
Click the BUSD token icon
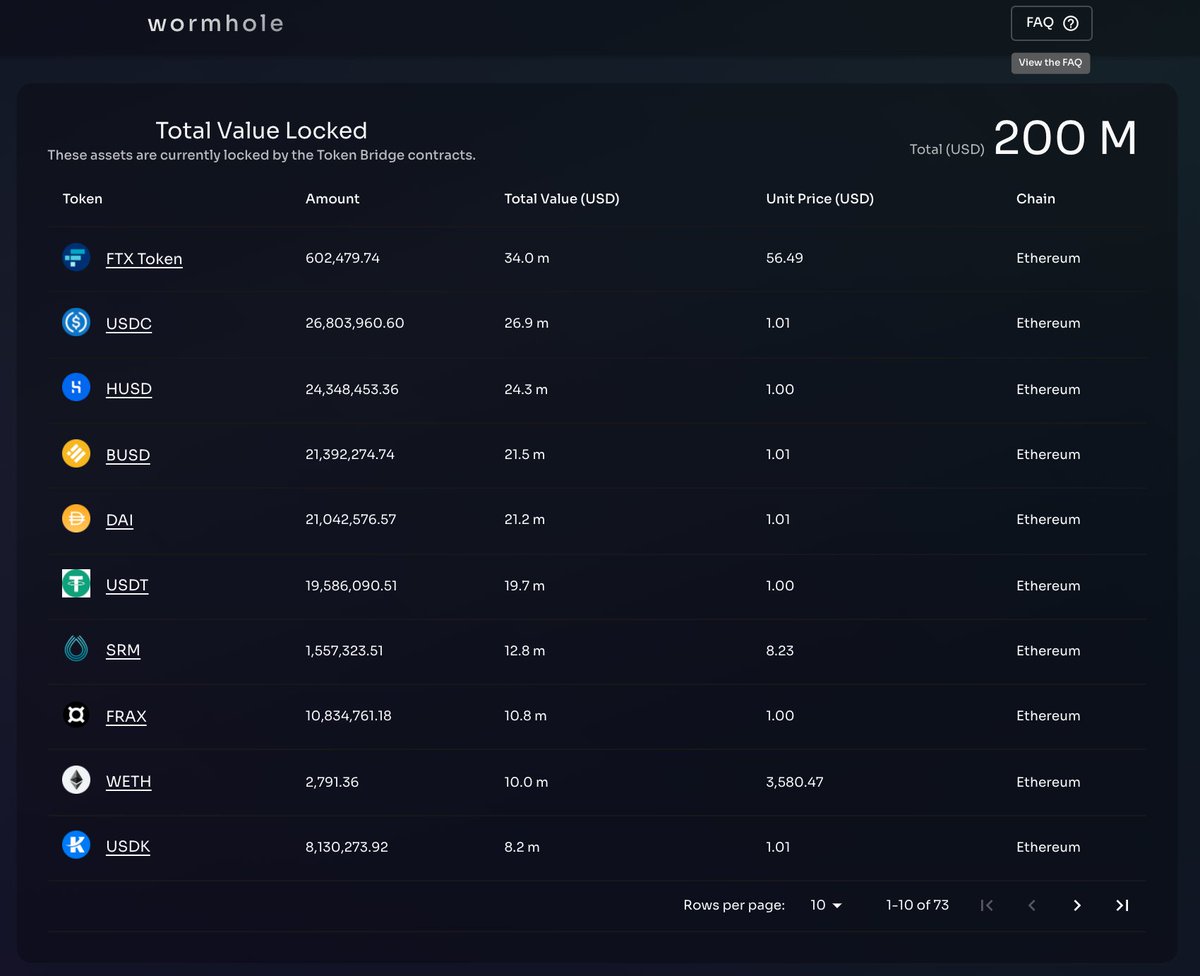(76, 453)
